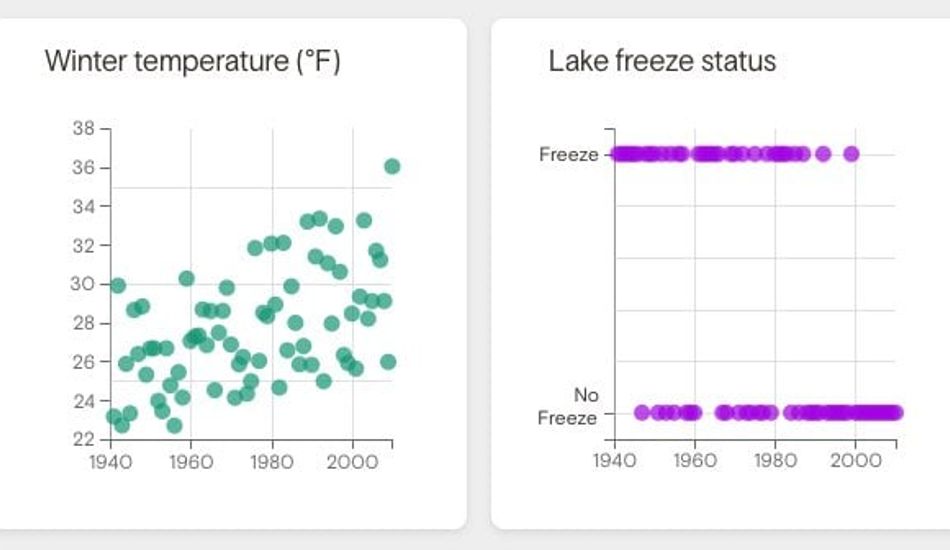The width and height of the screenshot is (950, 550).
Task: Click the 22 tick label on temperature axis
Action: click(x=83, y=439)
